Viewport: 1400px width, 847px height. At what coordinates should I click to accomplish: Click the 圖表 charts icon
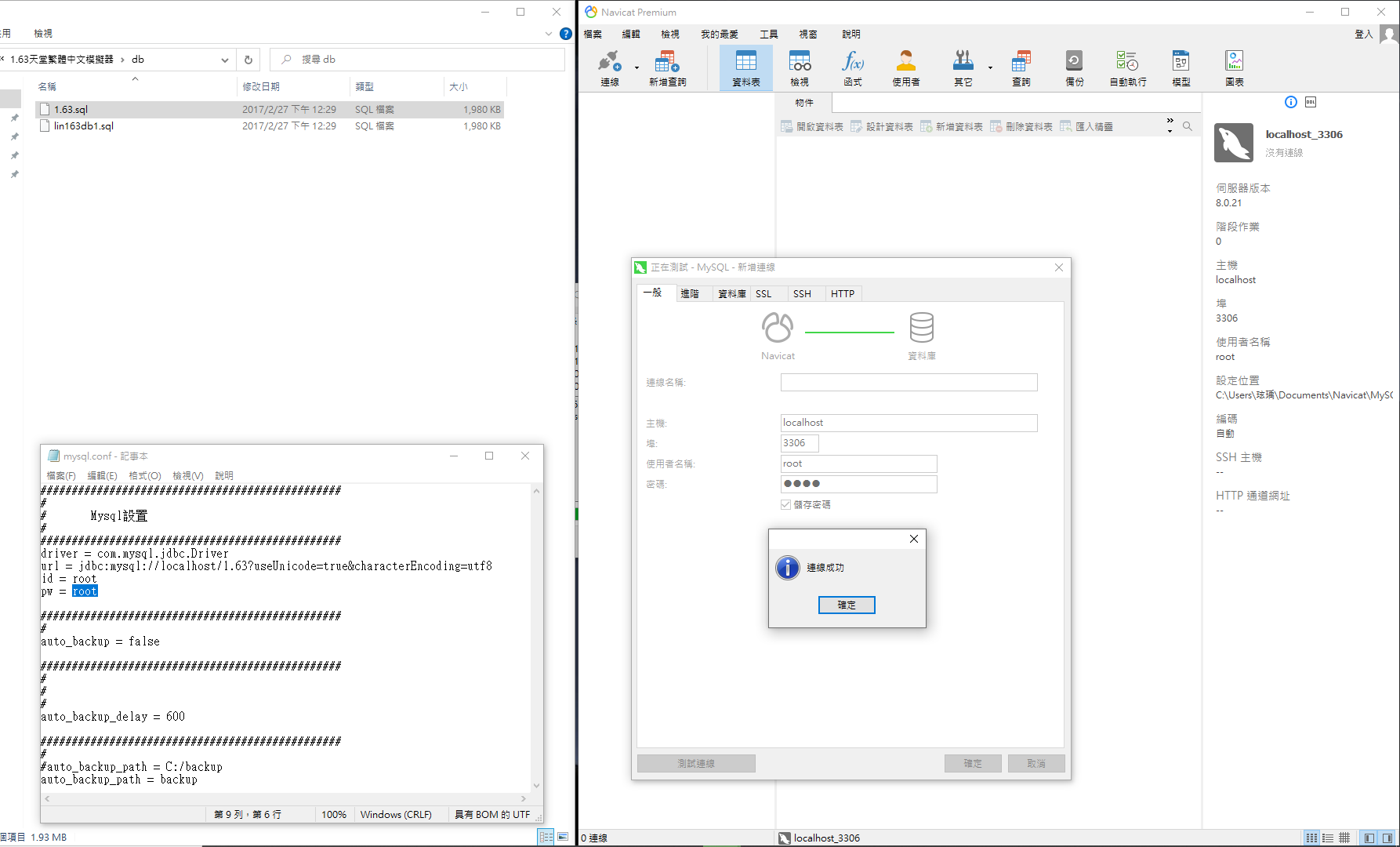pyautogui.click(x=1235, y=68)
